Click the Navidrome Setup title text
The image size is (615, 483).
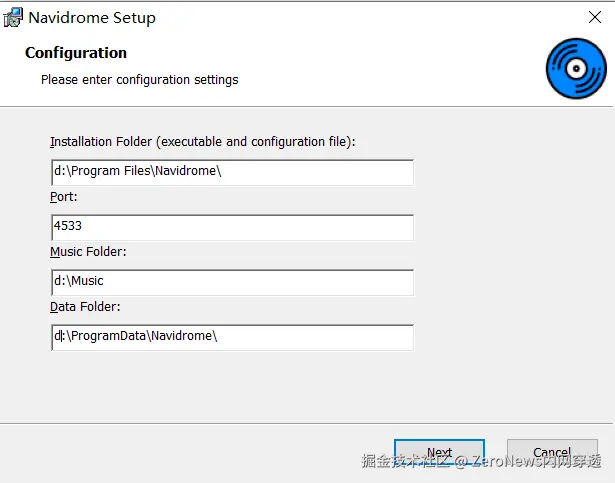92,18
